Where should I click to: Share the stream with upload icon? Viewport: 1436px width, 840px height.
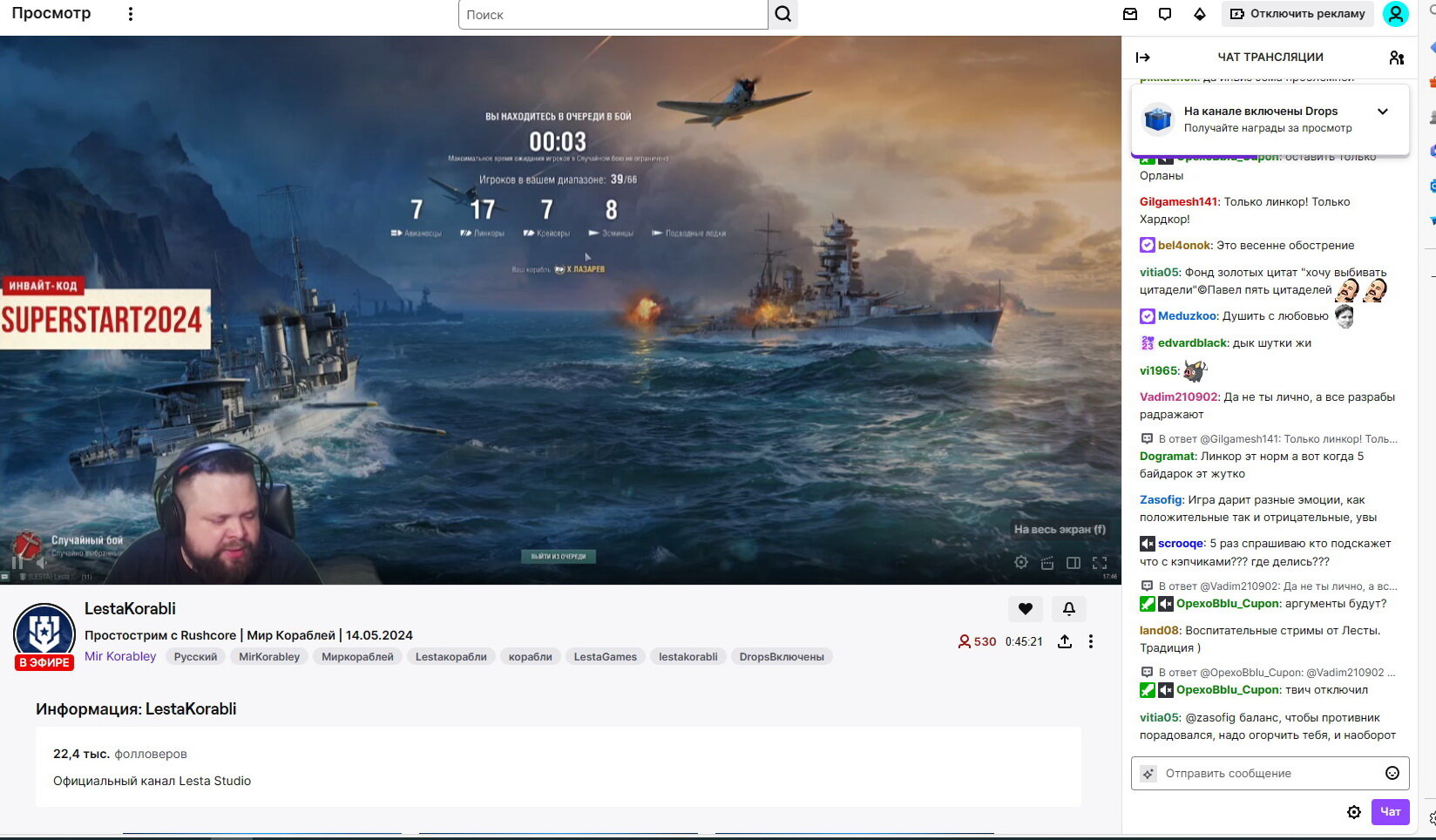pos(1065,641)
